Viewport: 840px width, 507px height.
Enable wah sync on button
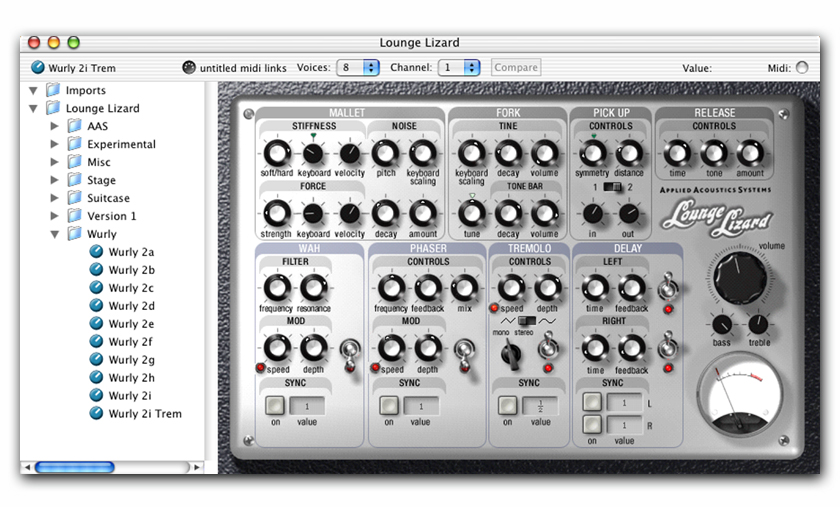(275, 405)
